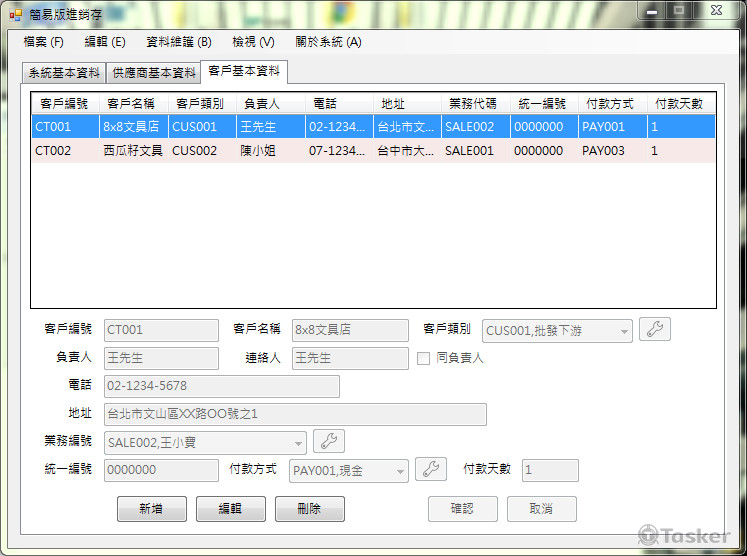Click the 電話 input field
The width and height of the screenshot is (747, 556).
point(221,386)
